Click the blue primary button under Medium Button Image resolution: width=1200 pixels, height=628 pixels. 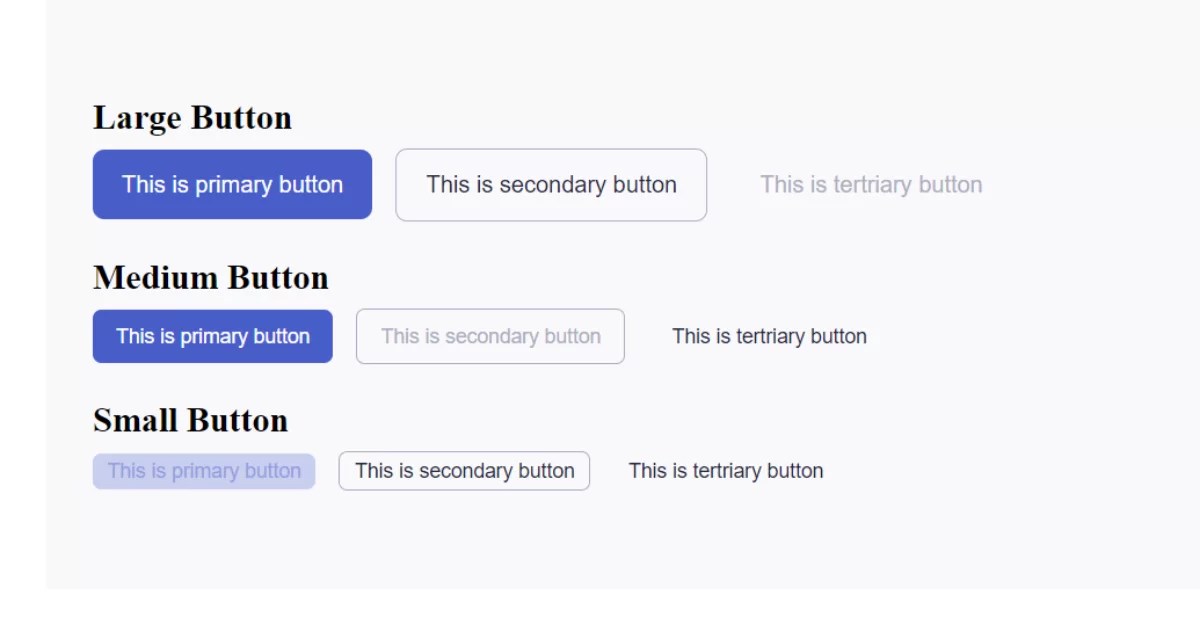tap(212, 336)
